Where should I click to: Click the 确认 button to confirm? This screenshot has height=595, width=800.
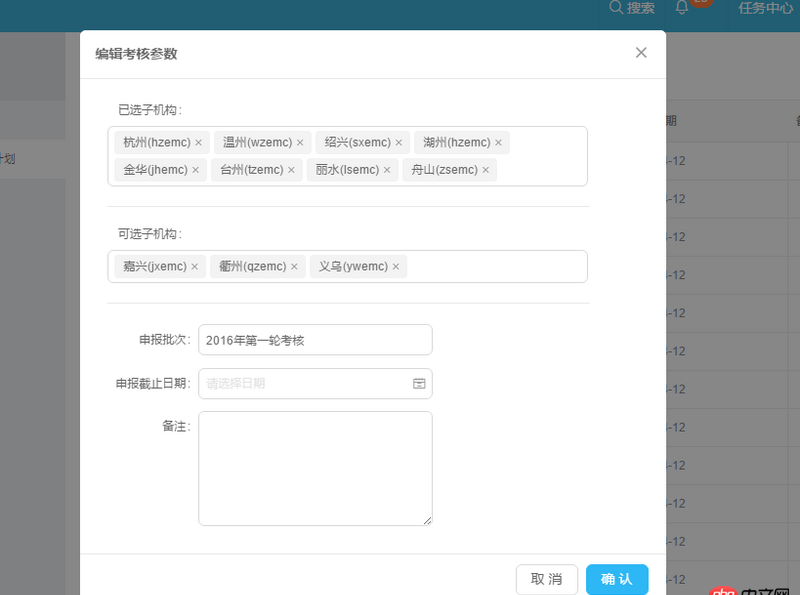pyautogui.click(x=616, y=579)
